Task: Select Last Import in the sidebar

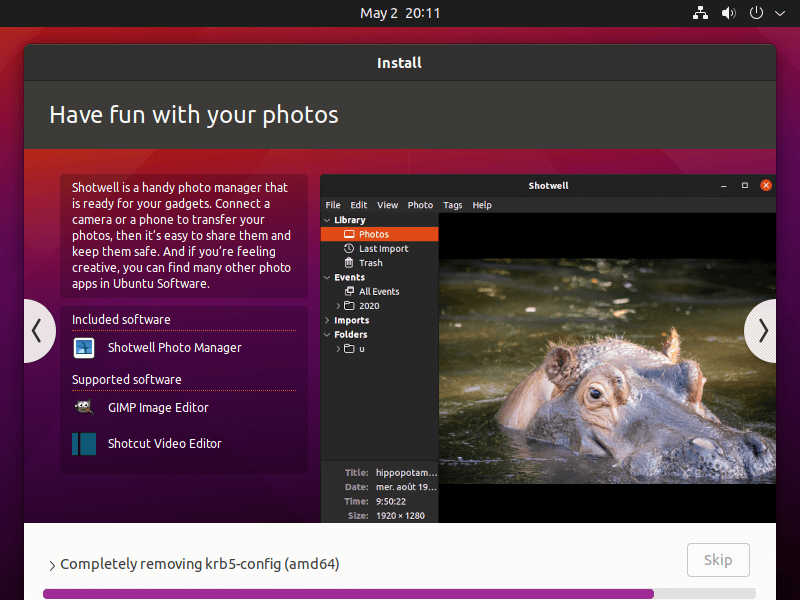Action: tap(380, 248)
